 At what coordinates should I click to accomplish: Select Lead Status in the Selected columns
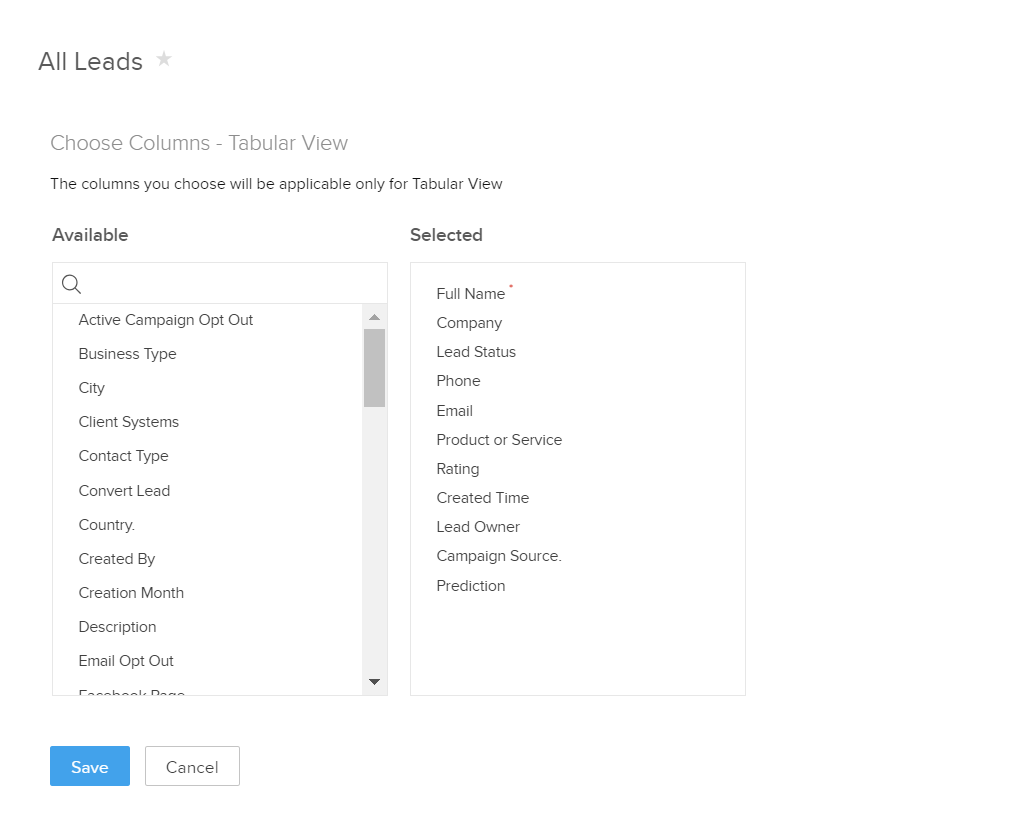[x=476, y=352]
